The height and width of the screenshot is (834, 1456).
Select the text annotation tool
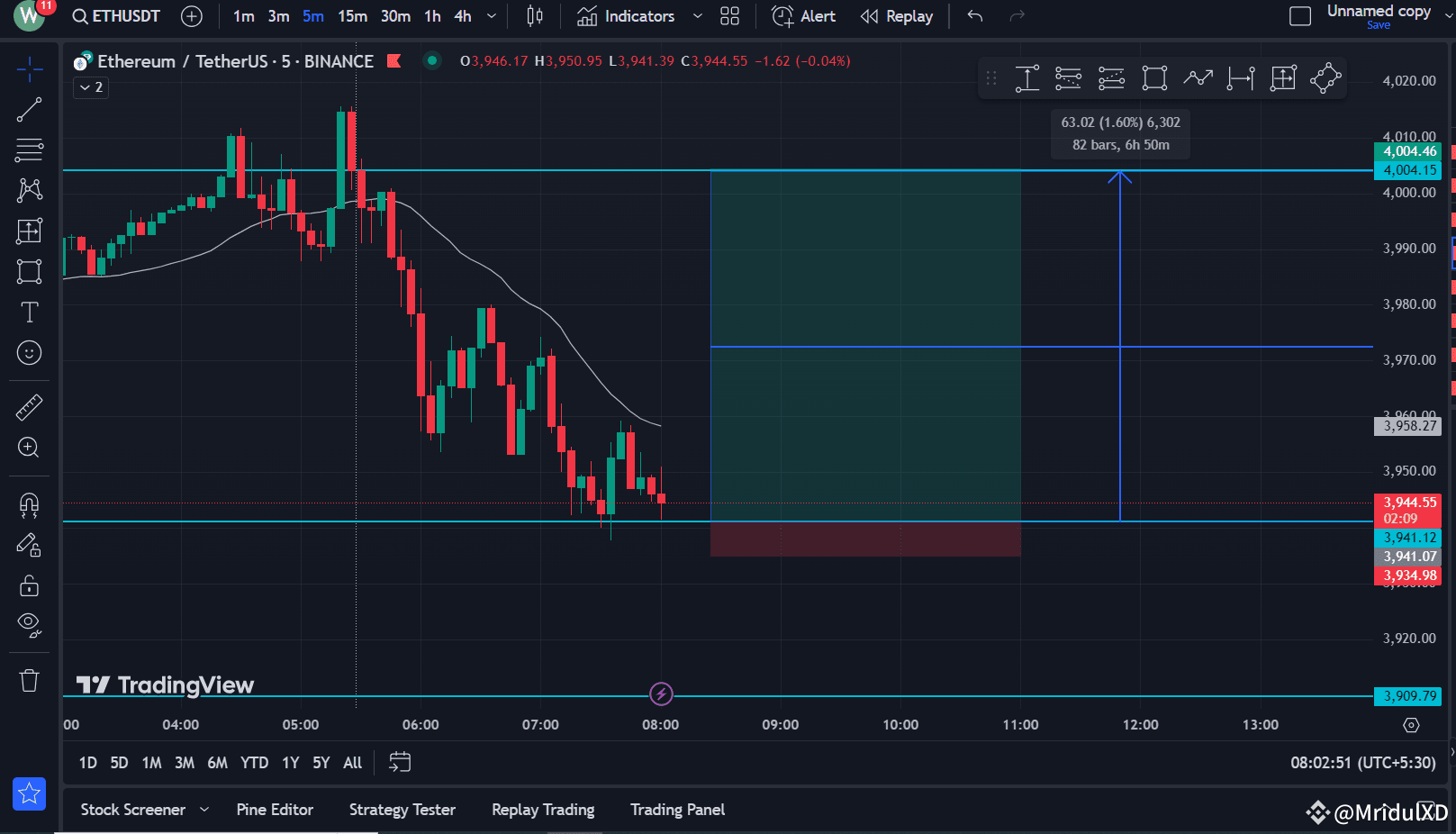click(29, 313)
